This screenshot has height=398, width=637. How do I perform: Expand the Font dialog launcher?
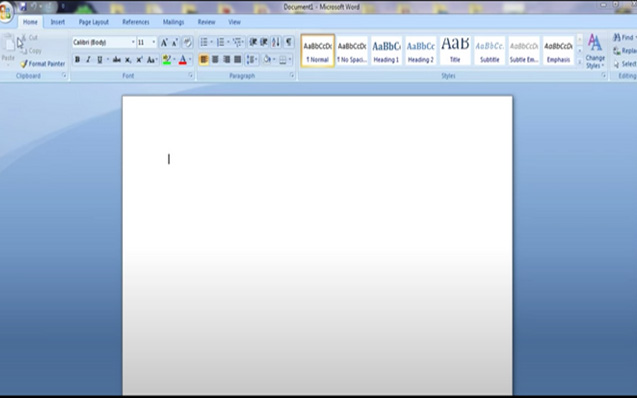191,76
